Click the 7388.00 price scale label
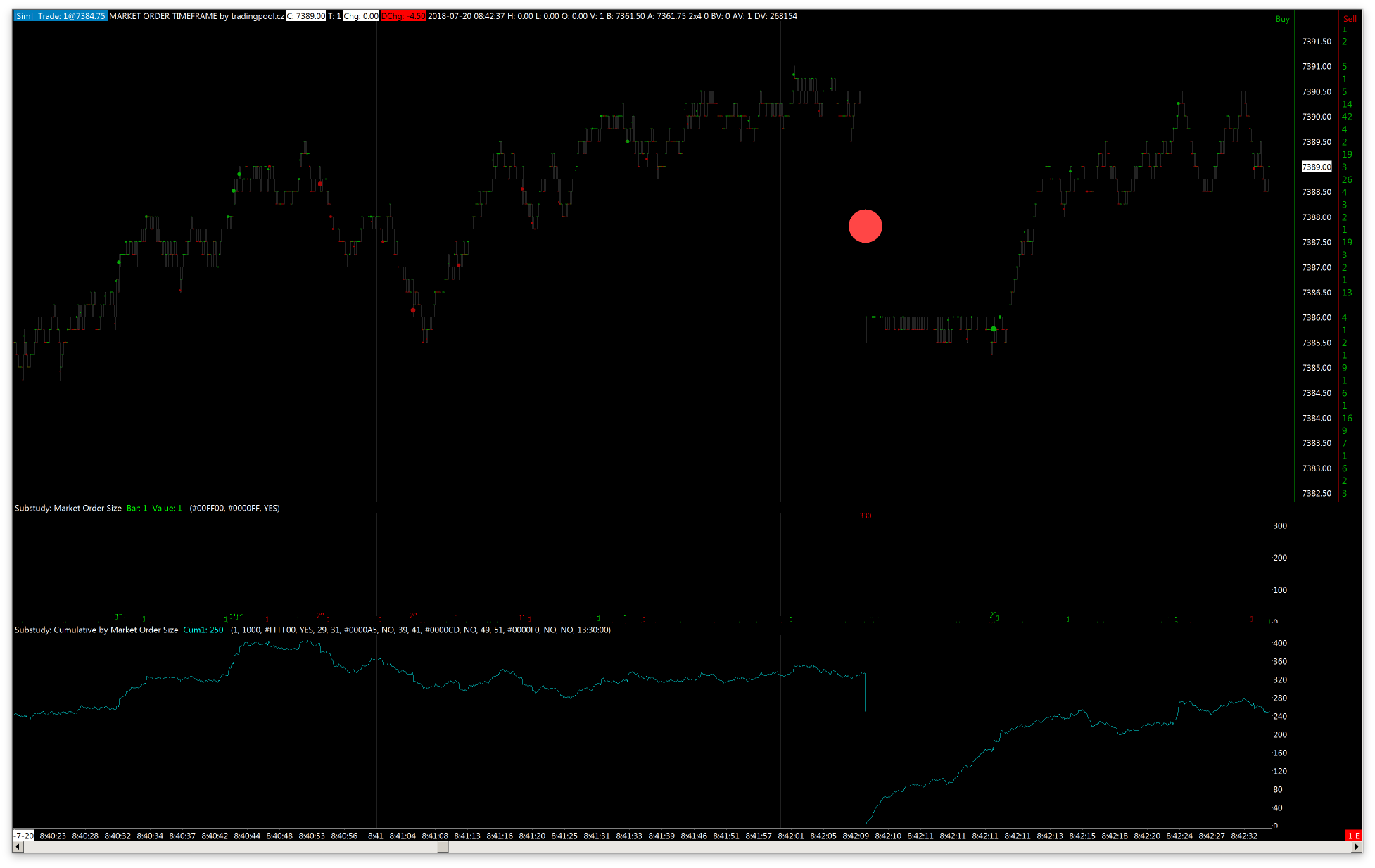The width and height of the screenshot is (1375, 868). click(x=1317, y=217)
